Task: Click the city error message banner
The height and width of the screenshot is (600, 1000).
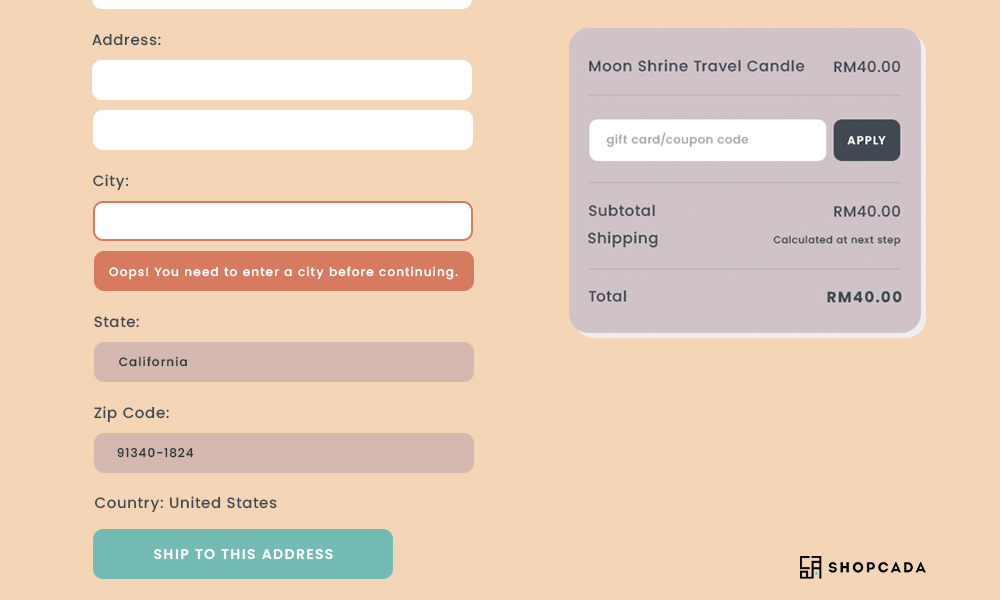Action: [284, 271]
